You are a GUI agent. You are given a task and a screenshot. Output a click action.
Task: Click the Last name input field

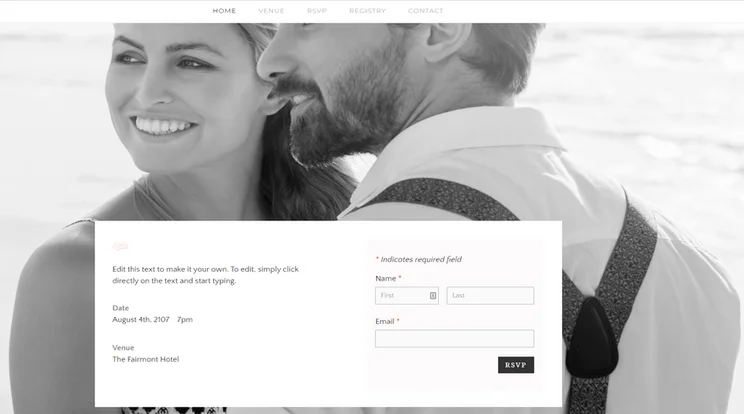click(490, 295)
